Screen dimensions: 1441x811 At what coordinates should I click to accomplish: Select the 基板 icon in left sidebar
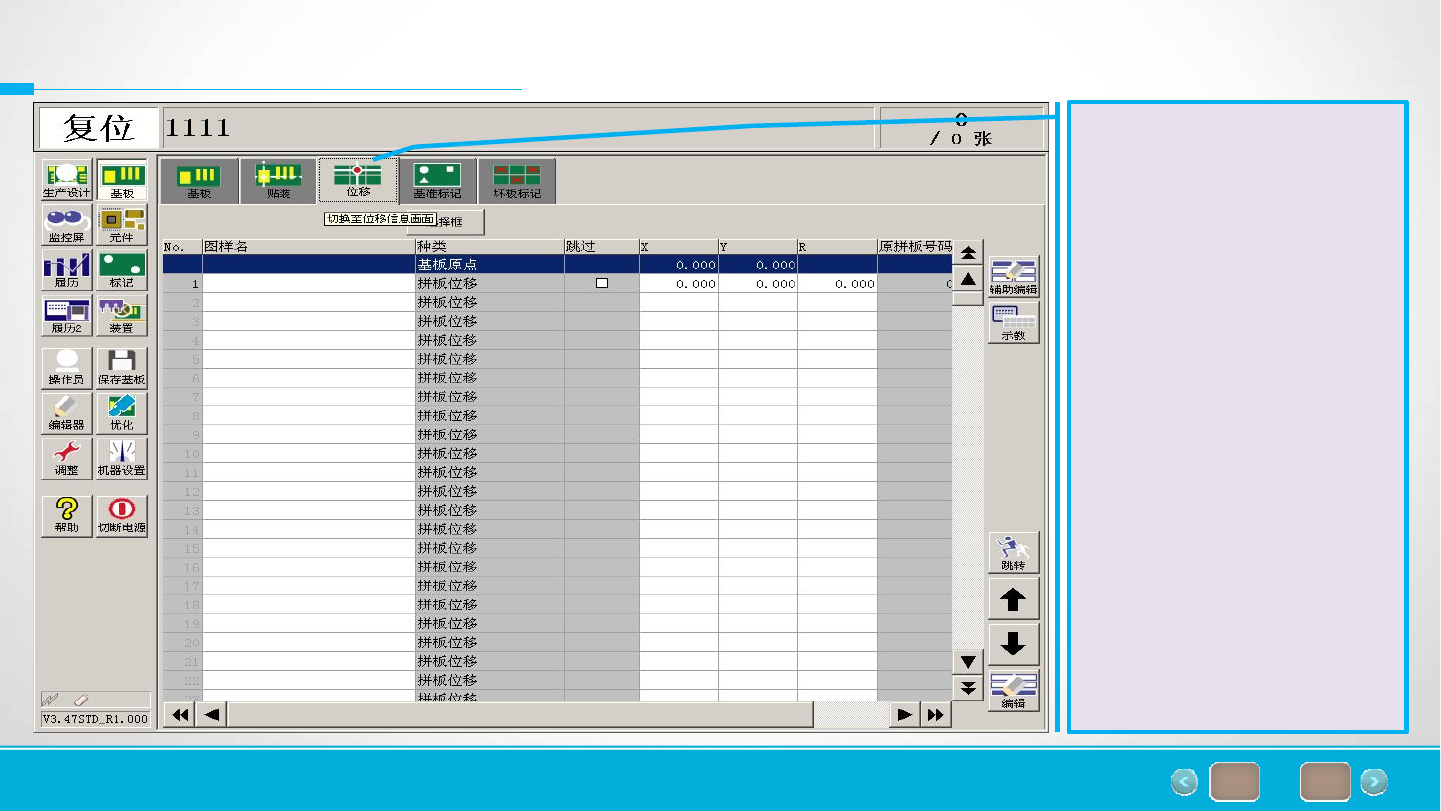(122, 180)
